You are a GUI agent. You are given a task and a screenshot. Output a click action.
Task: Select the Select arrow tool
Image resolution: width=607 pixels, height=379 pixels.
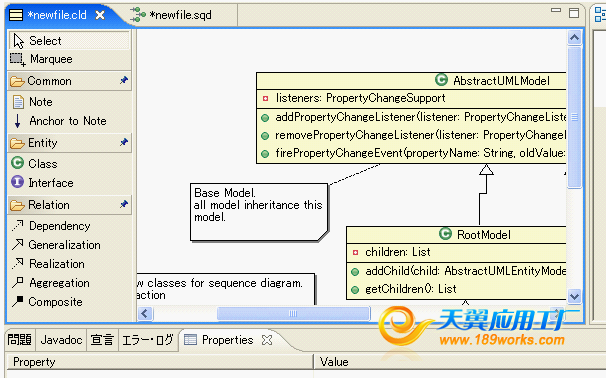[70, 40]
